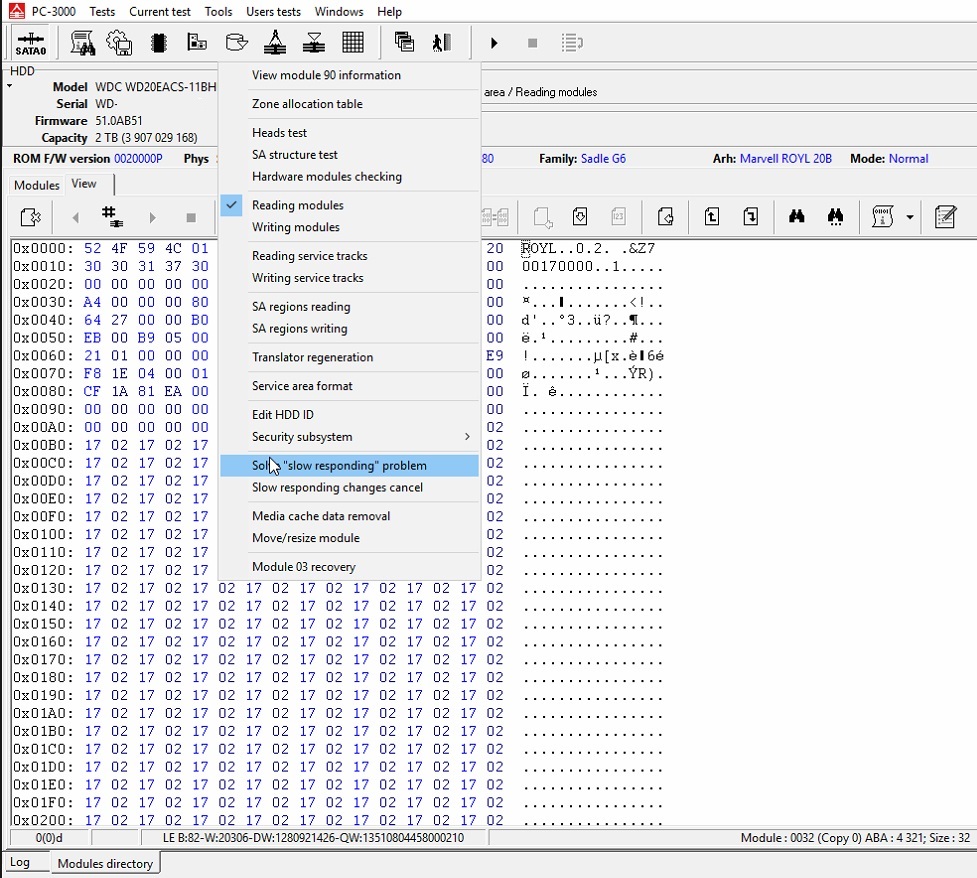Click the disk cylinder with arrow icon

pyautogui.click(x=236, y=43)
